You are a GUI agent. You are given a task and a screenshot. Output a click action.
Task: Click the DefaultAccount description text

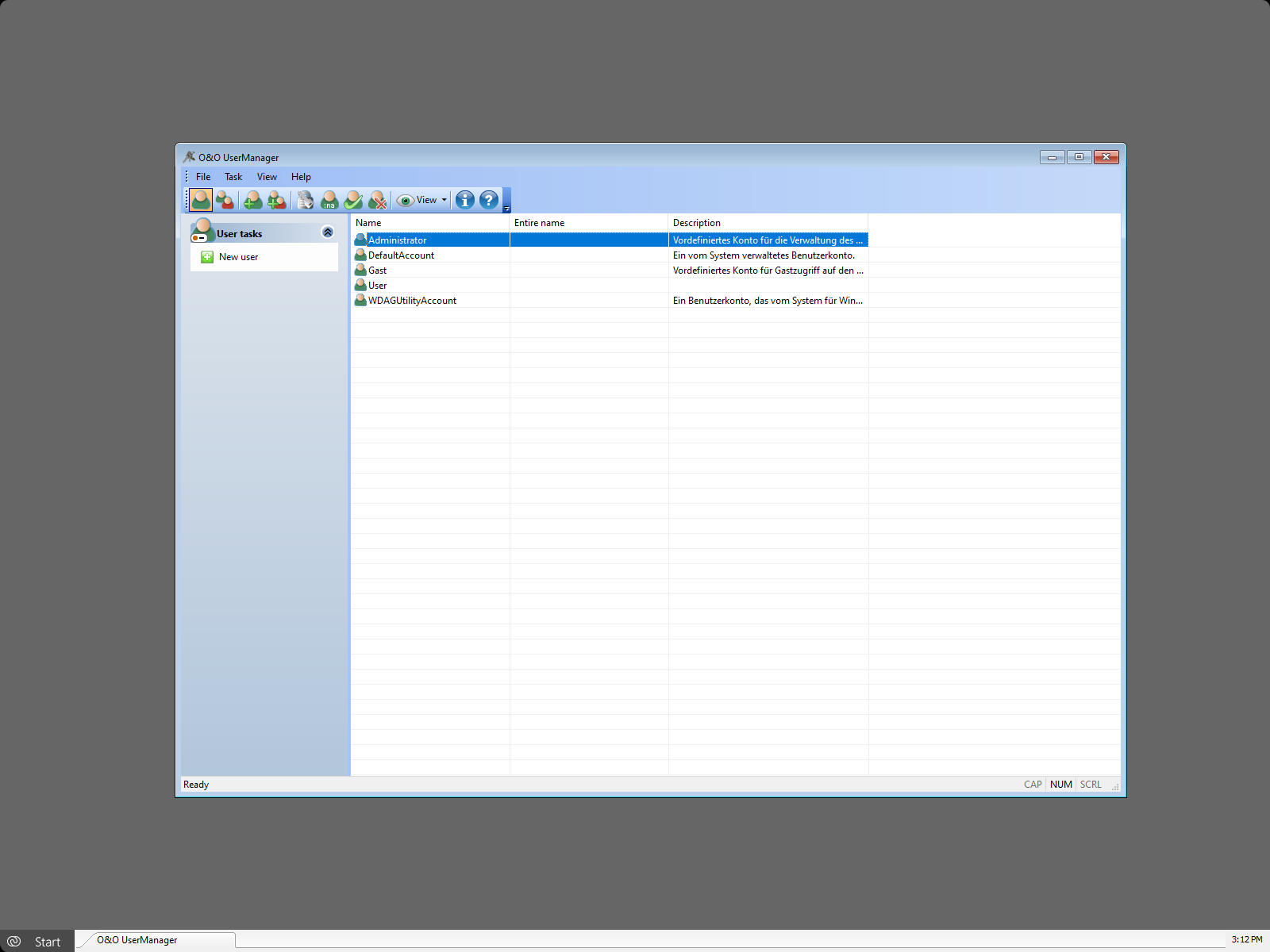764,255
